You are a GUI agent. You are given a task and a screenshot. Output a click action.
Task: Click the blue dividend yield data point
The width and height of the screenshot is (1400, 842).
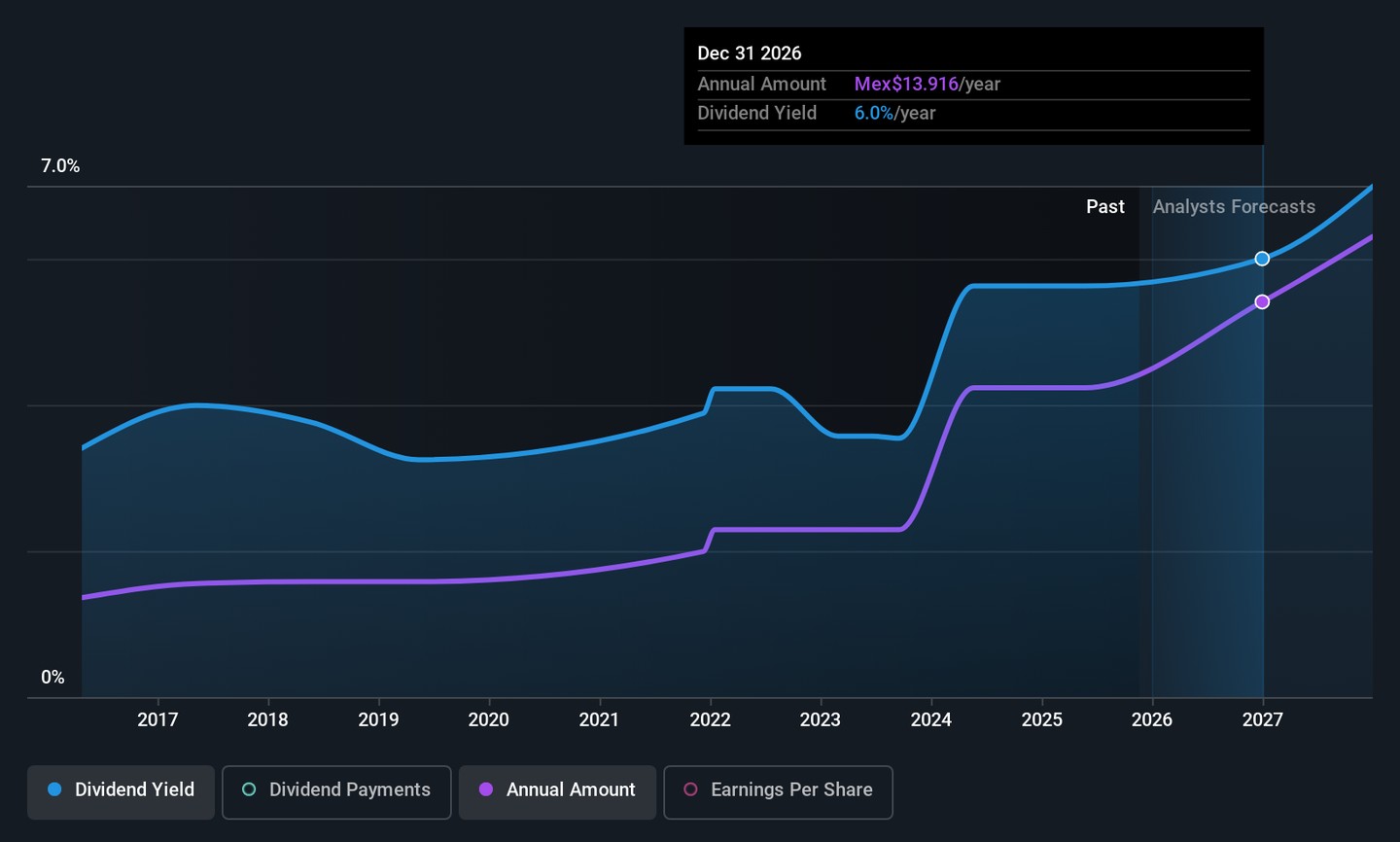tap(1262, 259)
